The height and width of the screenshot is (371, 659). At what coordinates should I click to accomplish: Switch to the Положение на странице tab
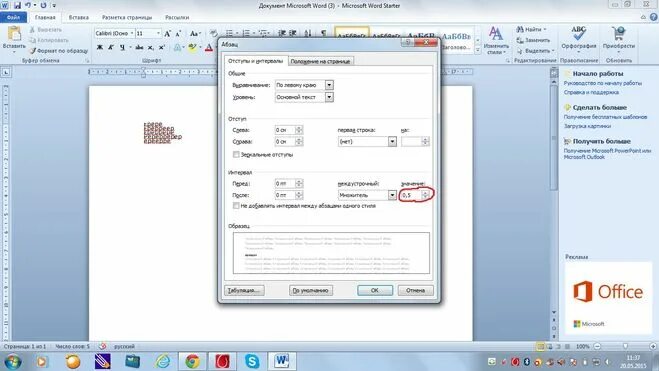(320, 61)
